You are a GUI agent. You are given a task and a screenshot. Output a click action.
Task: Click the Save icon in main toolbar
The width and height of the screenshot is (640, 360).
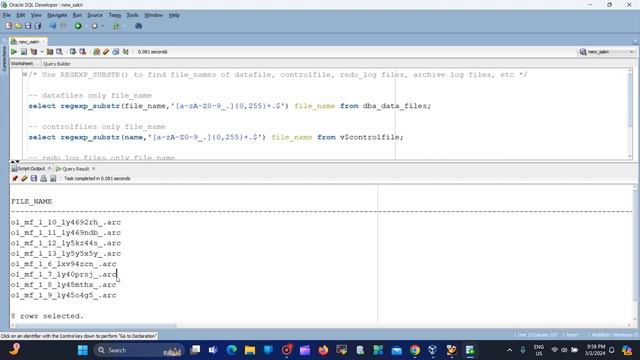coord(28,26)
